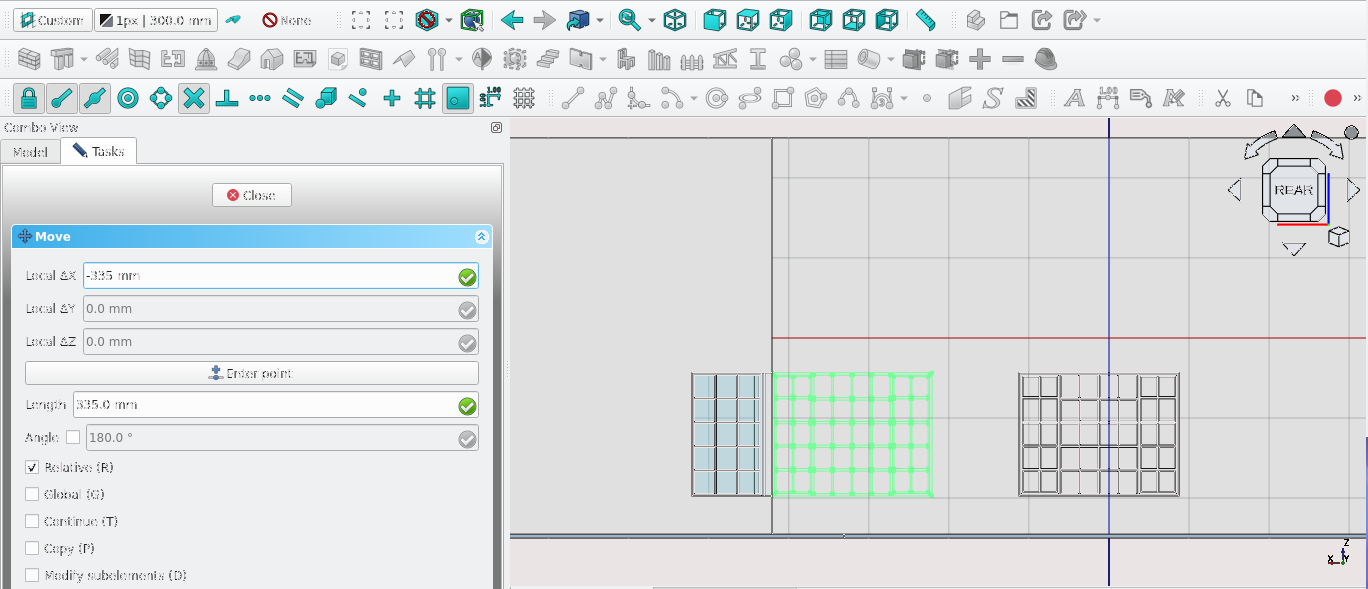Collapse the Move task panel
Viewport: 1368px width, 589px height.
click(x=481, y=237)
